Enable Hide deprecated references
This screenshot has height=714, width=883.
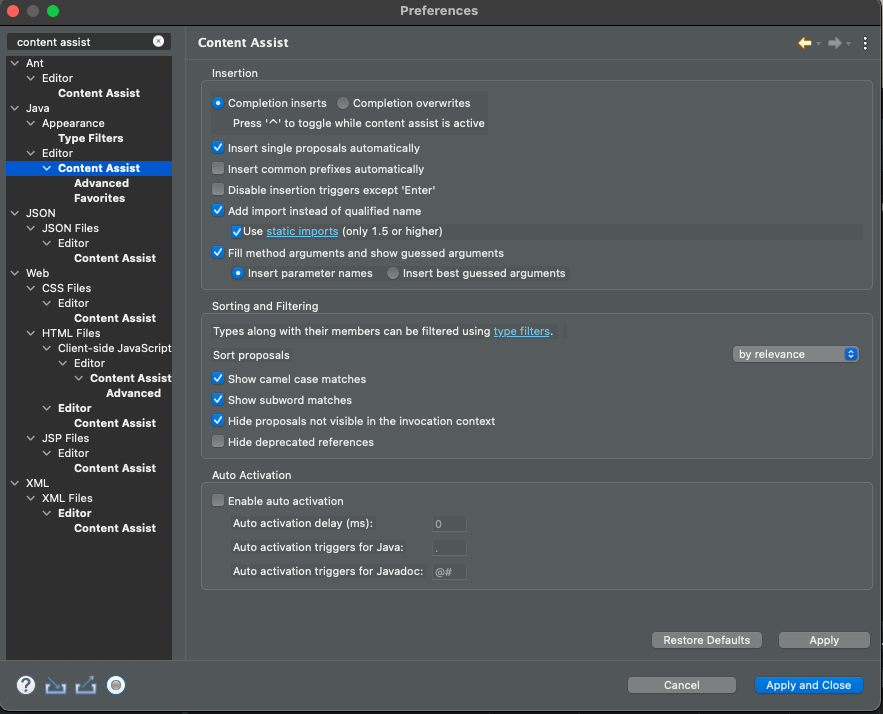pyautogui.click(x=218, y=441)
